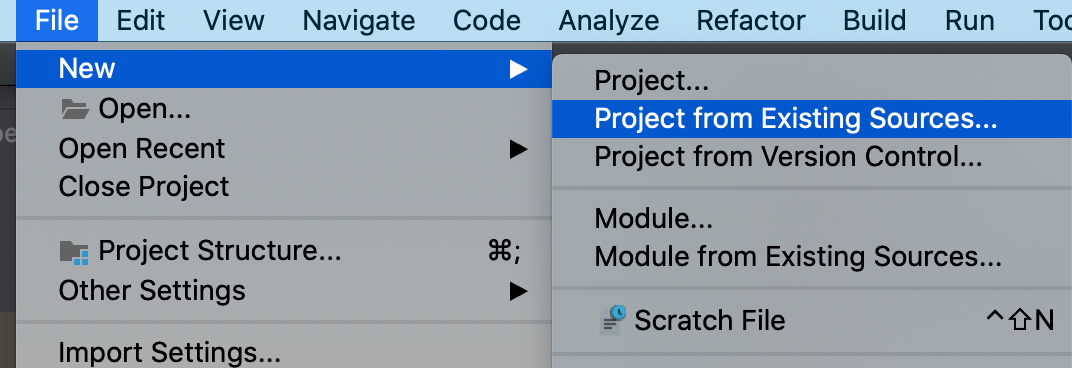Open the Build menu
Image resolution: width=1072 pixels, height=368 pixels.
pyautogui.click(x=876, y=21)
